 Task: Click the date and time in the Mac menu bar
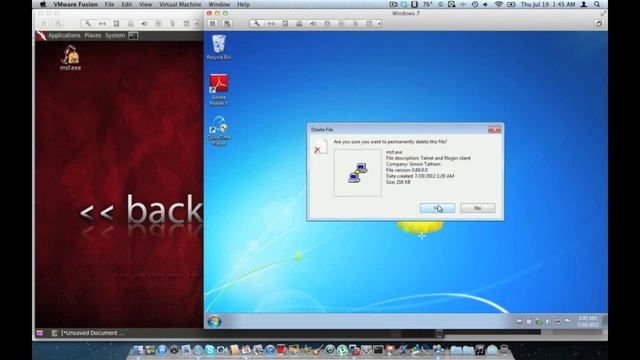pos(548,4)
